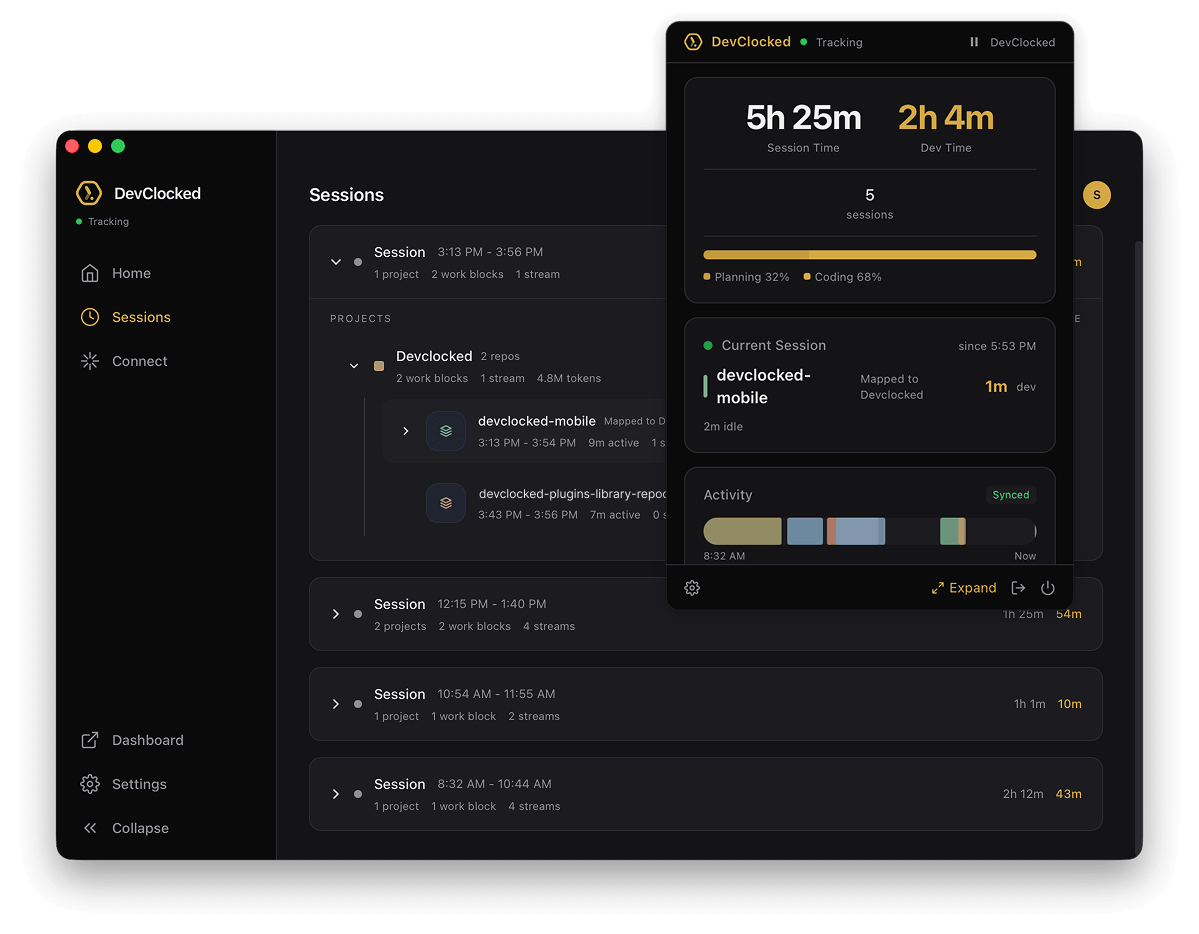Open the Connect page in sidebar
1199x934 pixels.
point(139,361)
